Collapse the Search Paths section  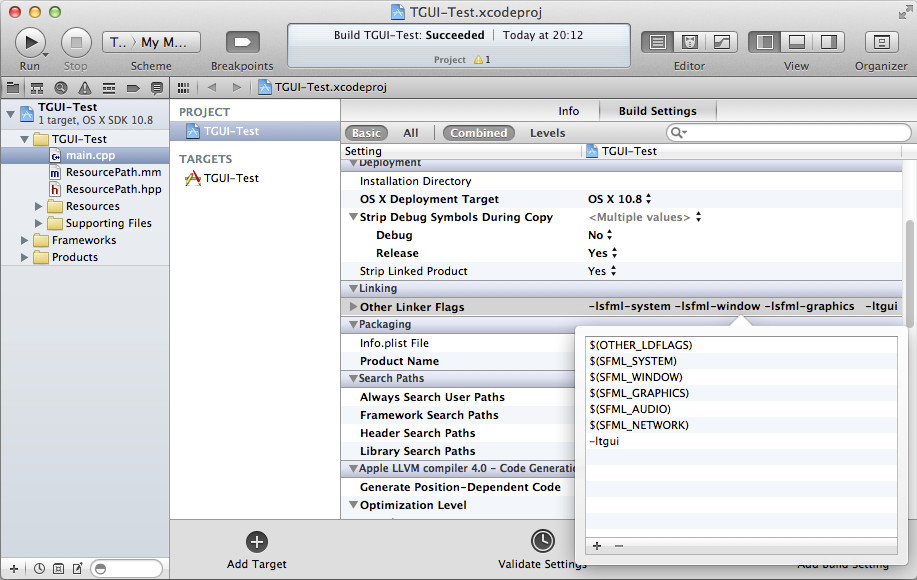[353, 379]
